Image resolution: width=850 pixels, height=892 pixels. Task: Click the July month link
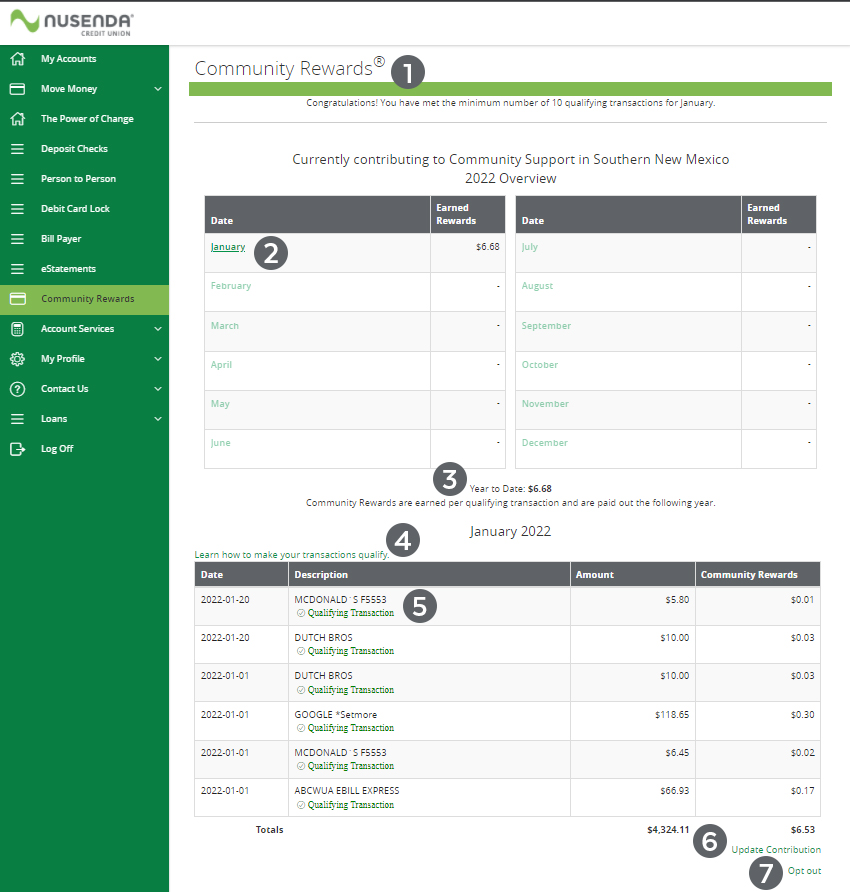point(530,247)
